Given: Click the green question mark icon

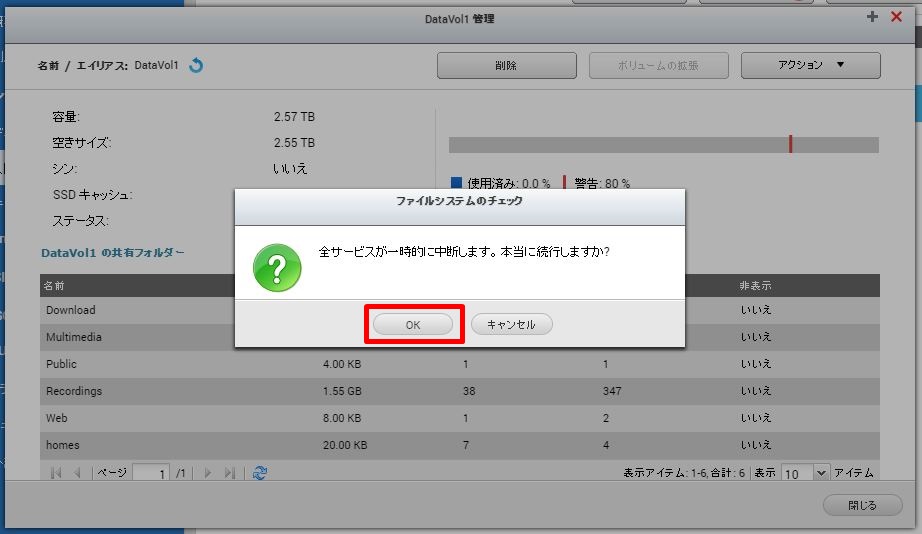Looking at the screenshot, I should coord(277,268).
